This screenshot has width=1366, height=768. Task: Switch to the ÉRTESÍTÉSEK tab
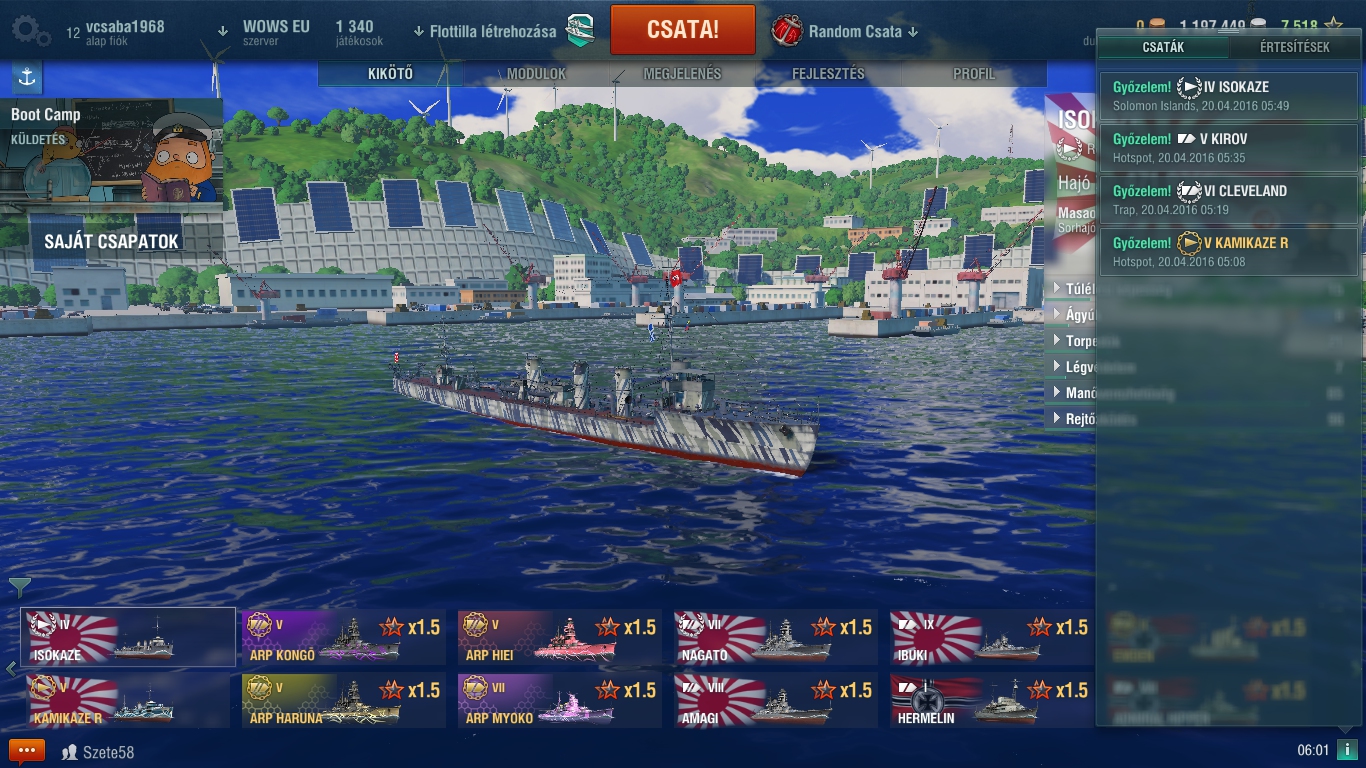pos(1295,47)
